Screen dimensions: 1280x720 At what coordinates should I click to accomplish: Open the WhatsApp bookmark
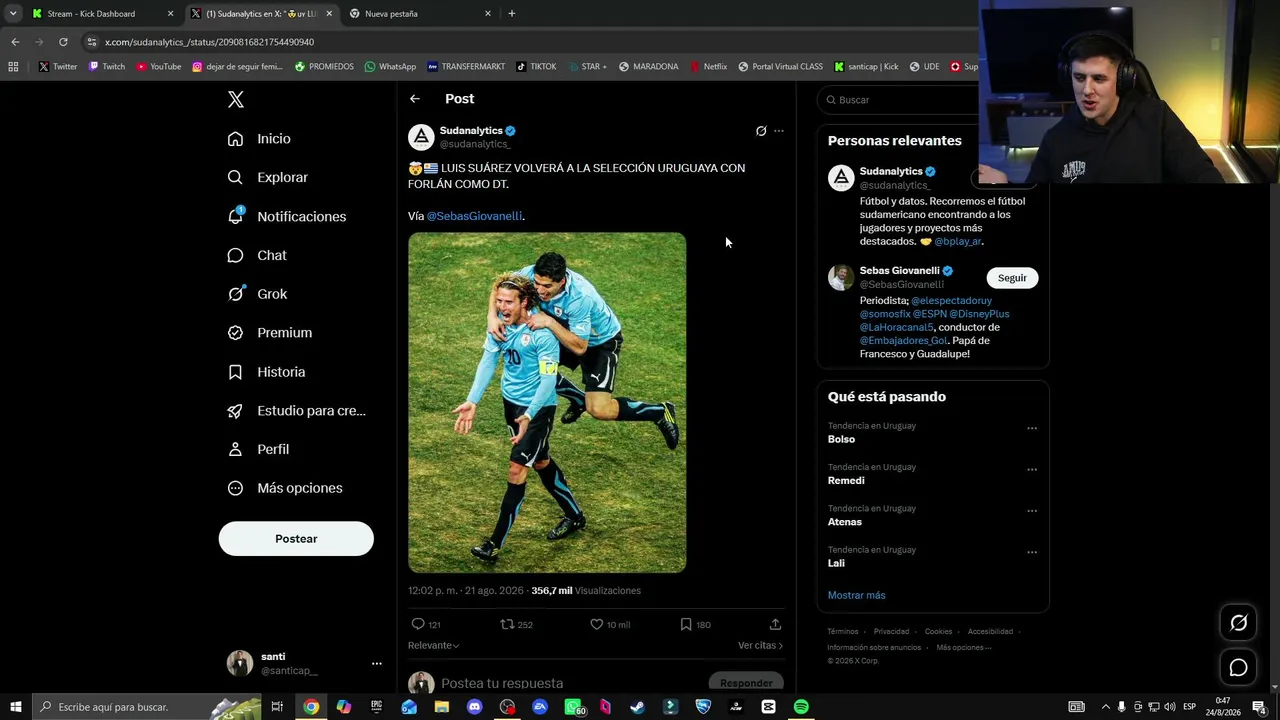390,67
